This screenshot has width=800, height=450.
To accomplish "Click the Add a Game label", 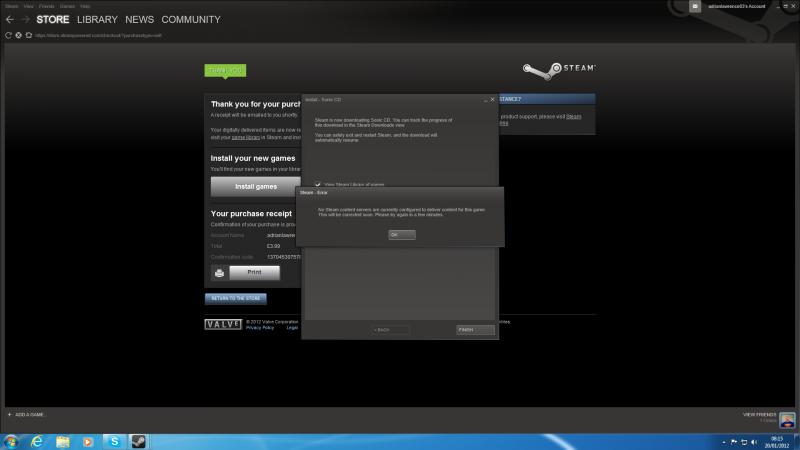I will coord(30,414).
